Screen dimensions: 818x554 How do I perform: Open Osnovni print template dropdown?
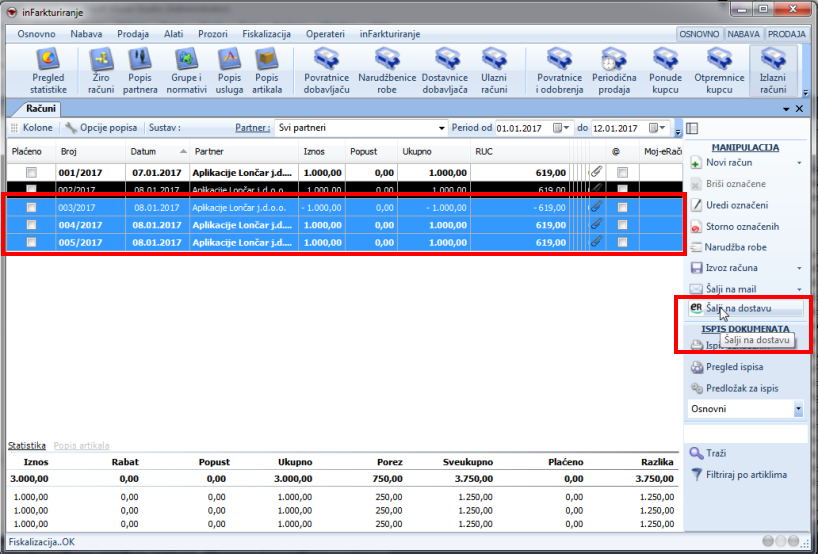click(x=798, y=409)
